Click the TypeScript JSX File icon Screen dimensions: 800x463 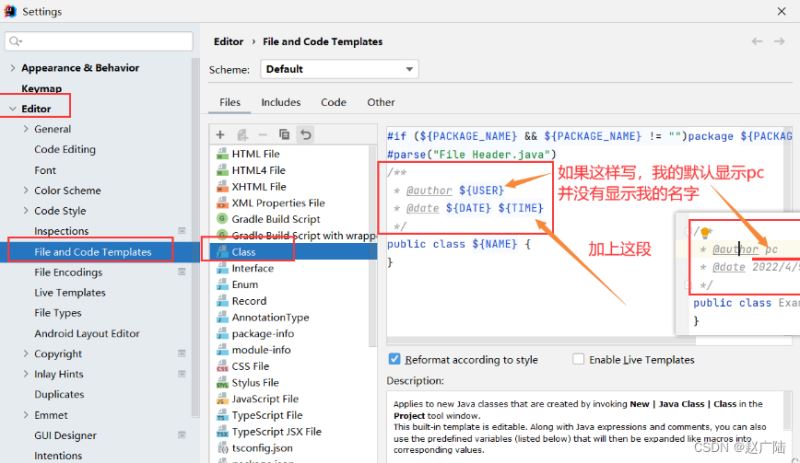coord(222,431)
